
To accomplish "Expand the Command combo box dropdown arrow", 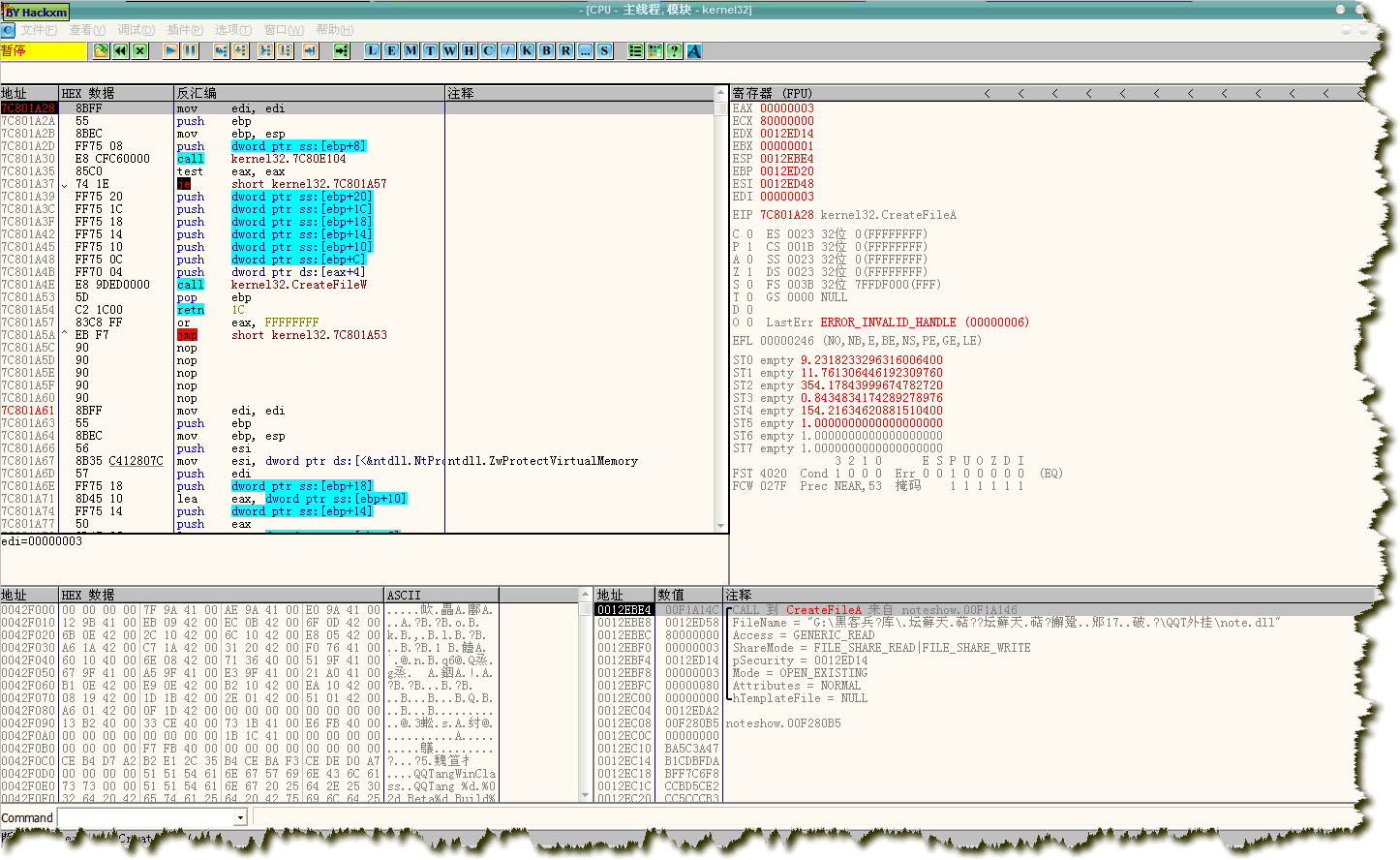I will 240,818.
